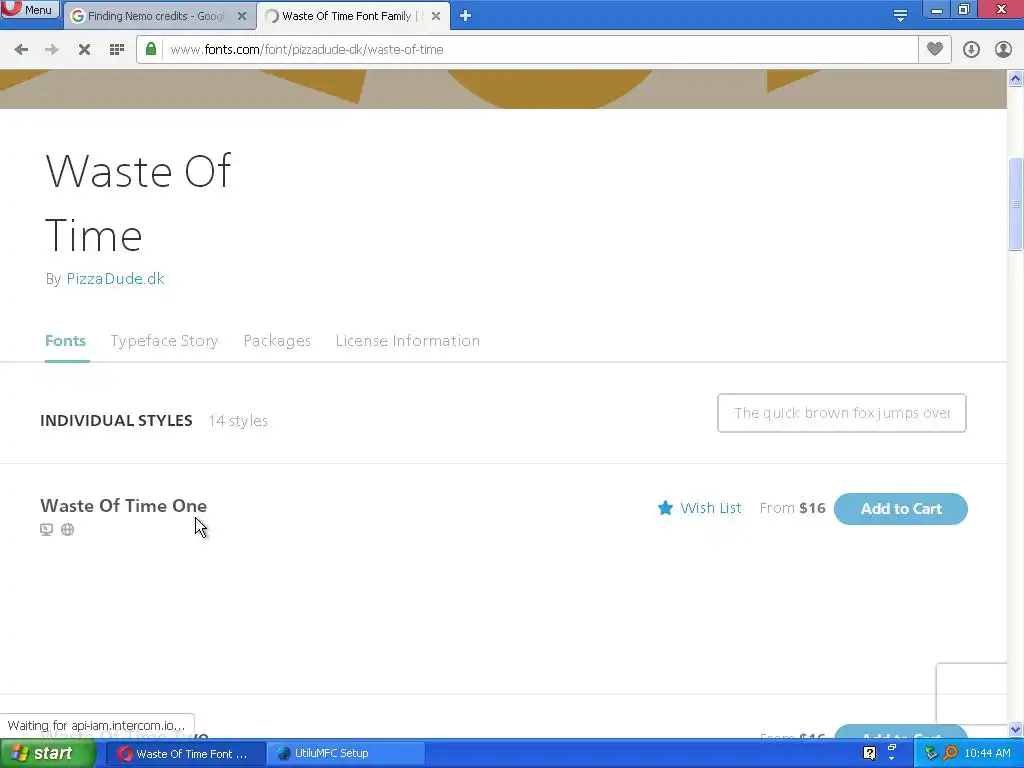1024x768 pixels.
Task: Select Waste Of Time Font taskbar item
Action: [x=185, y=754]
